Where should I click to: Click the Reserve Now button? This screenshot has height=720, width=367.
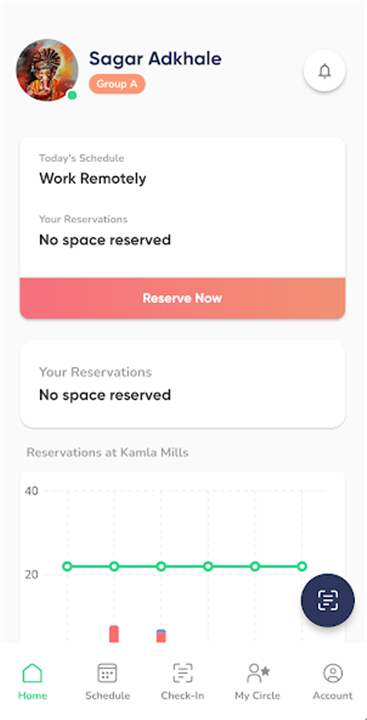182,298
